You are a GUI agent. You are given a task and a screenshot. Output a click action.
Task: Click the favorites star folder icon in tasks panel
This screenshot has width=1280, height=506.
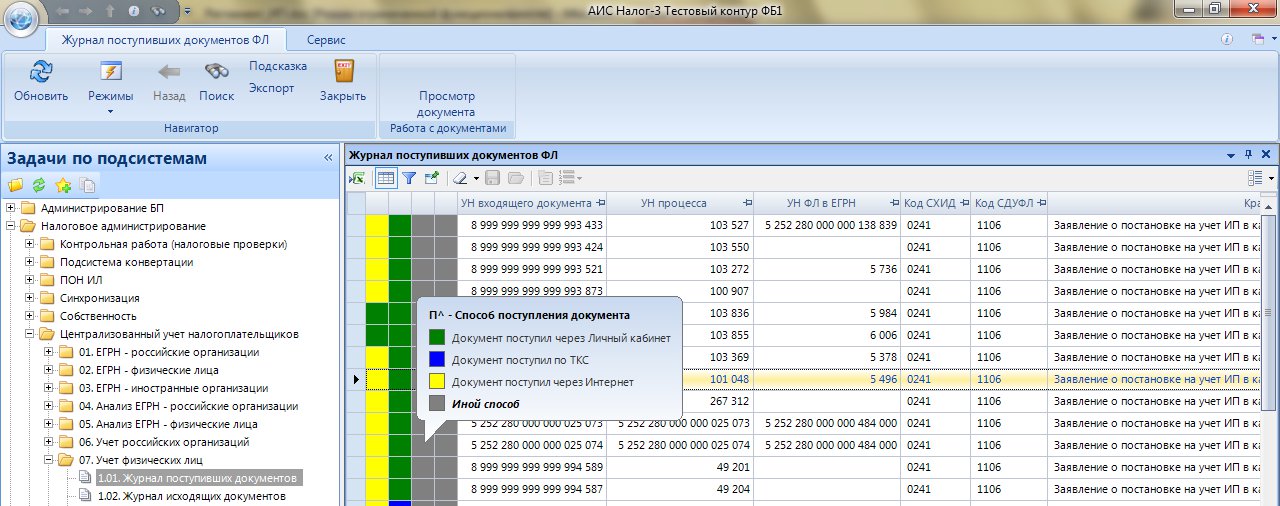click(63, 185)
